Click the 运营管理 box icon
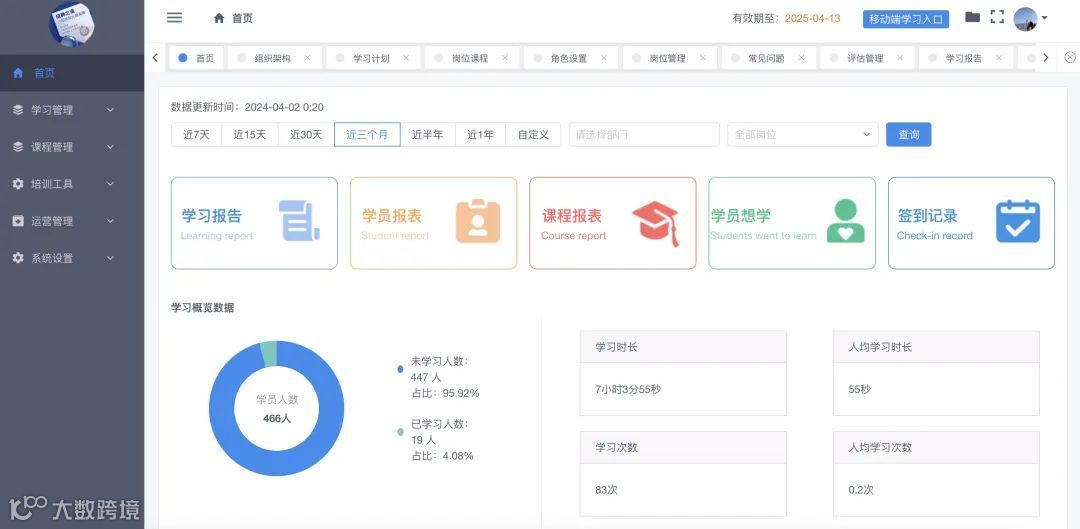Viewport: 1080px width, 529px height. [x=18, y=222]
